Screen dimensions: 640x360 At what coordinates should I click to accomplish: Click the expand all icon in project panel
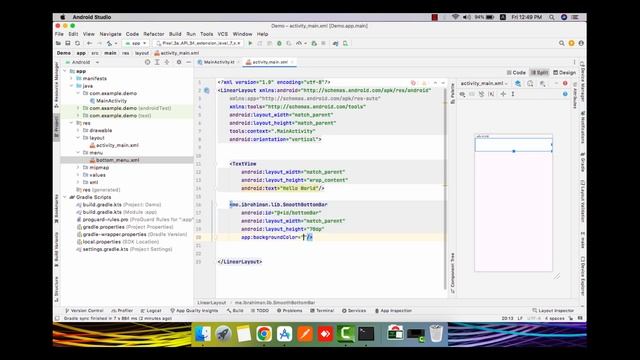click(x=157, y=62)
